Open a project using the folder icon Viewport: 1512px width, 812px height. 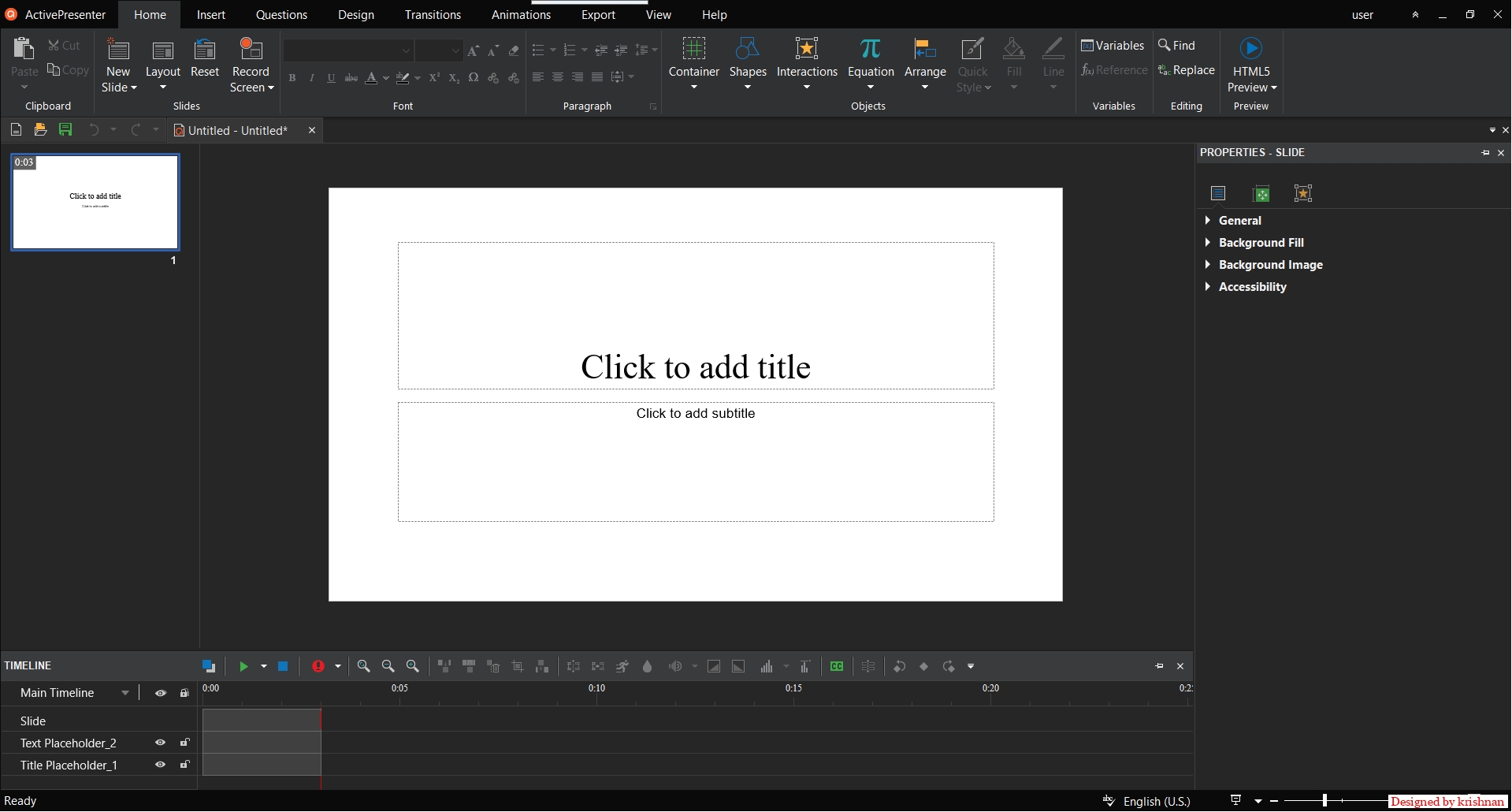40,130
